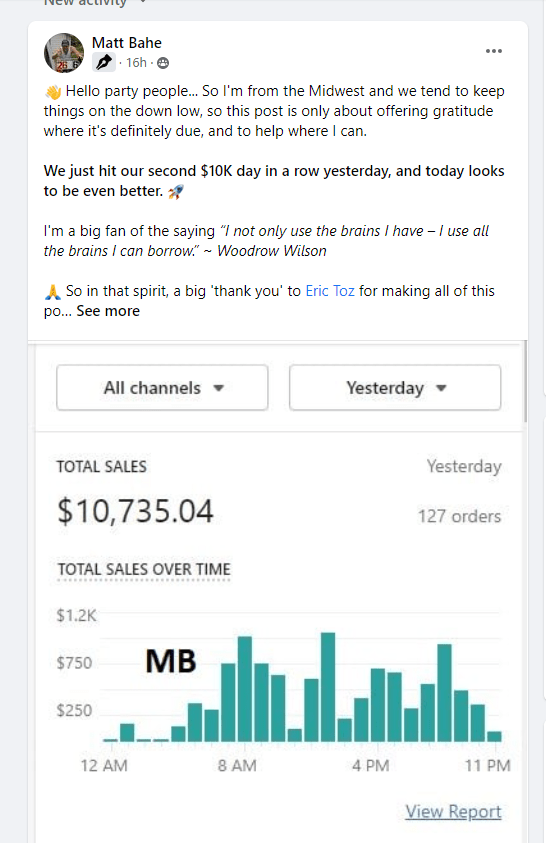The width and height of the screenshot is (546, 843).
Task: Open the three-dot post options menu
Action: coord(493,51)
